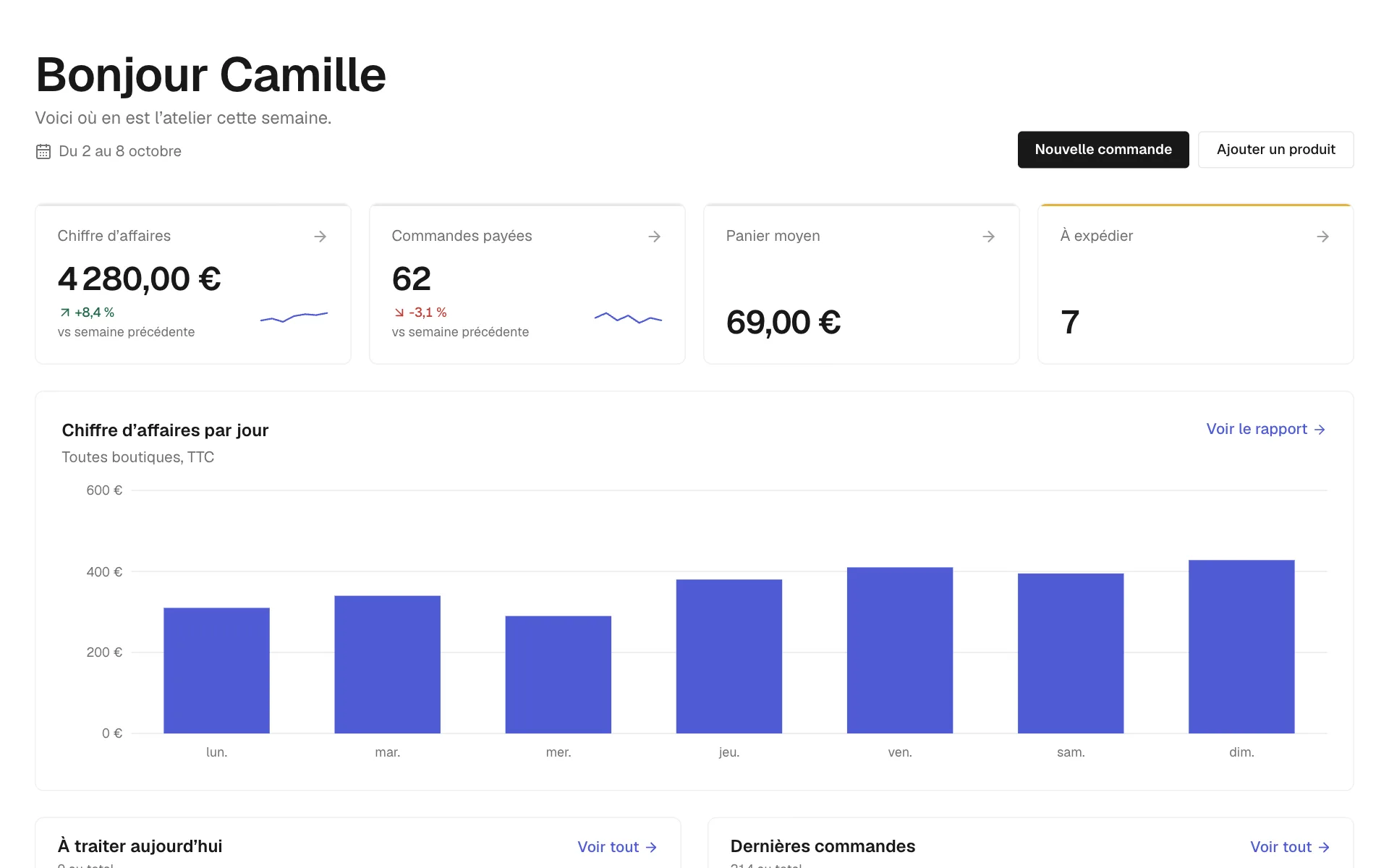Image resolution: width=1389 pixels, height=868 pixels.
Task: Click the green upward trend arrow icon
Action: tap(65, 312)
